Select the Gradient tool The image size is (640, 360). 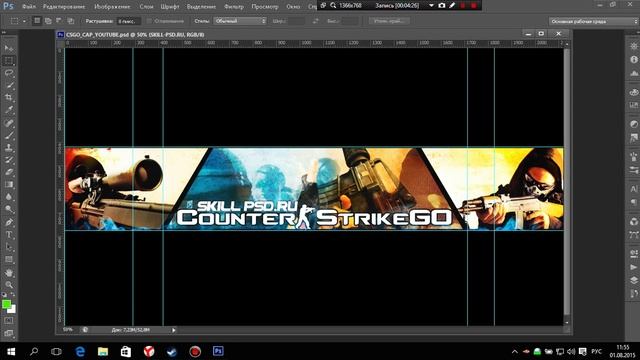tap(9, 184)
